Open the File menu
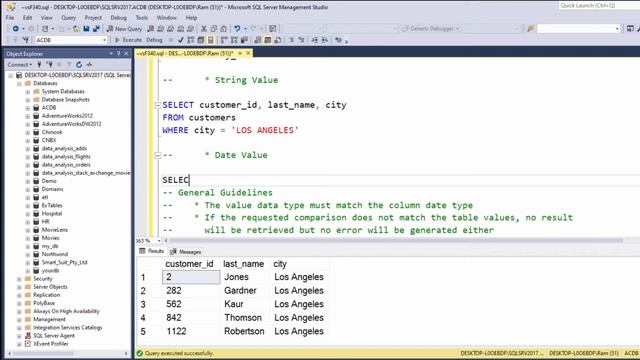This screenshot has height=360, width=640. point(10,18)
